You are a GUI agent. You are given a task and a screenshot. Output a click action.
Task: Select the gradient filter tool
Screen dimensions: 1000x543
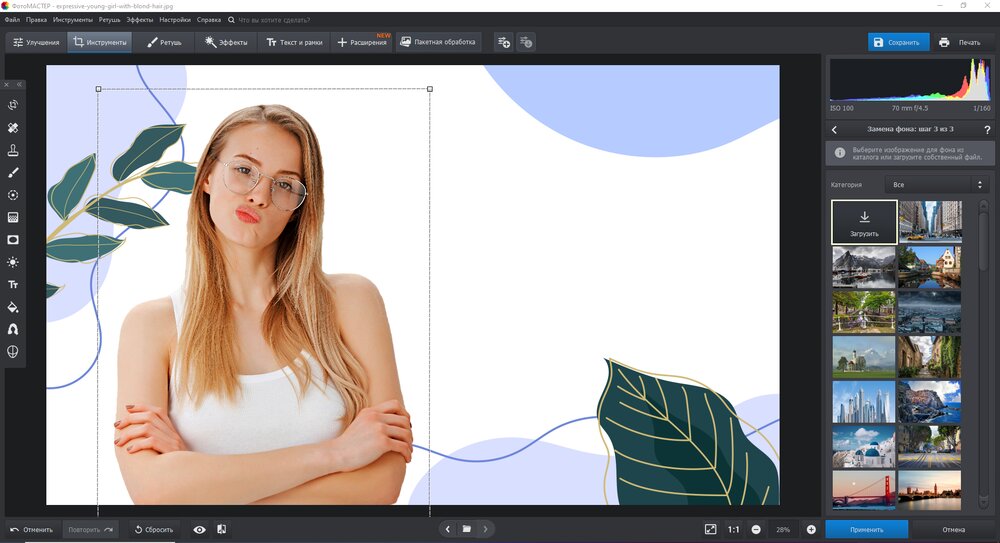click(x=13, y=218)
